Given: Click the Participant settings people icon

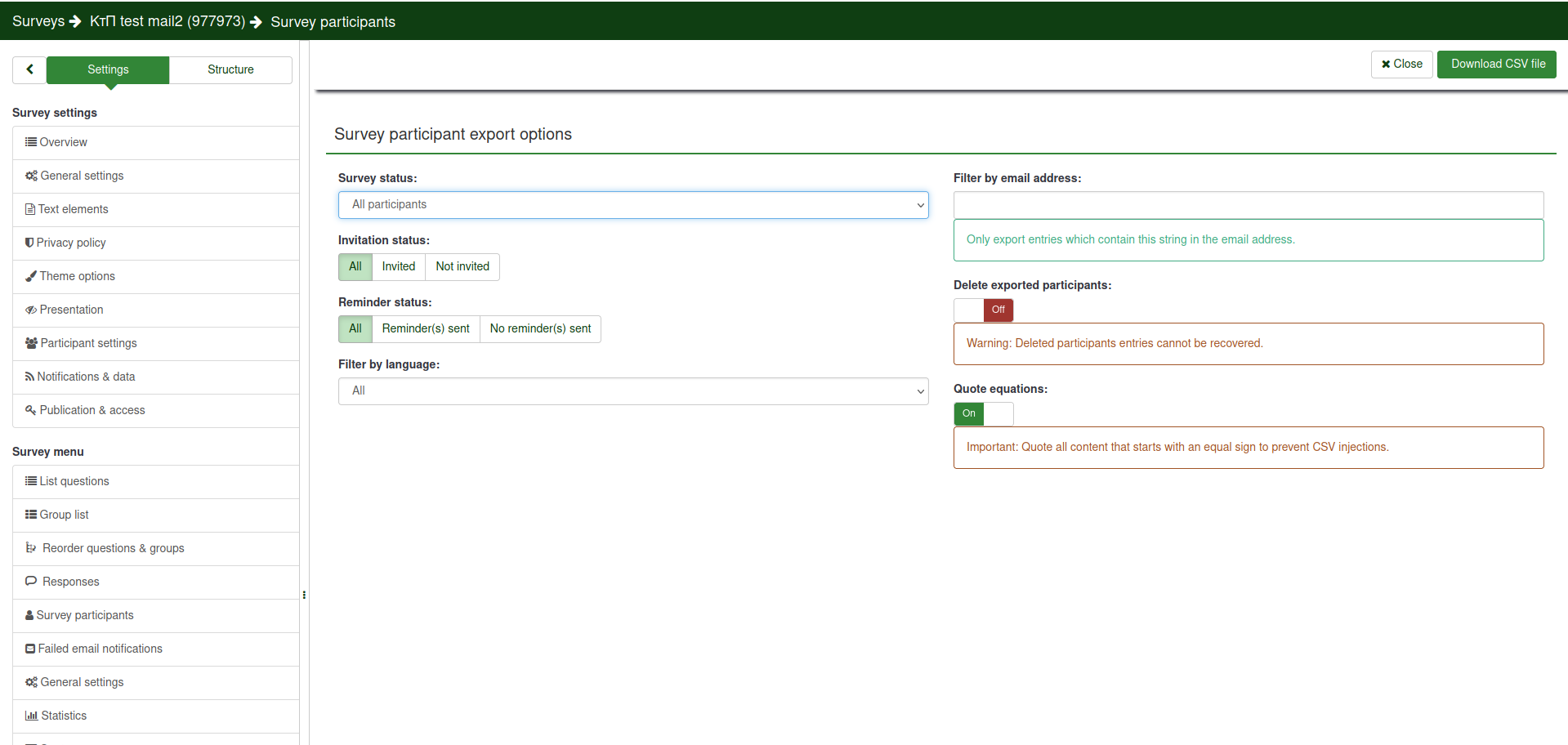Looking at the screenshot, I should coord(31,343).
